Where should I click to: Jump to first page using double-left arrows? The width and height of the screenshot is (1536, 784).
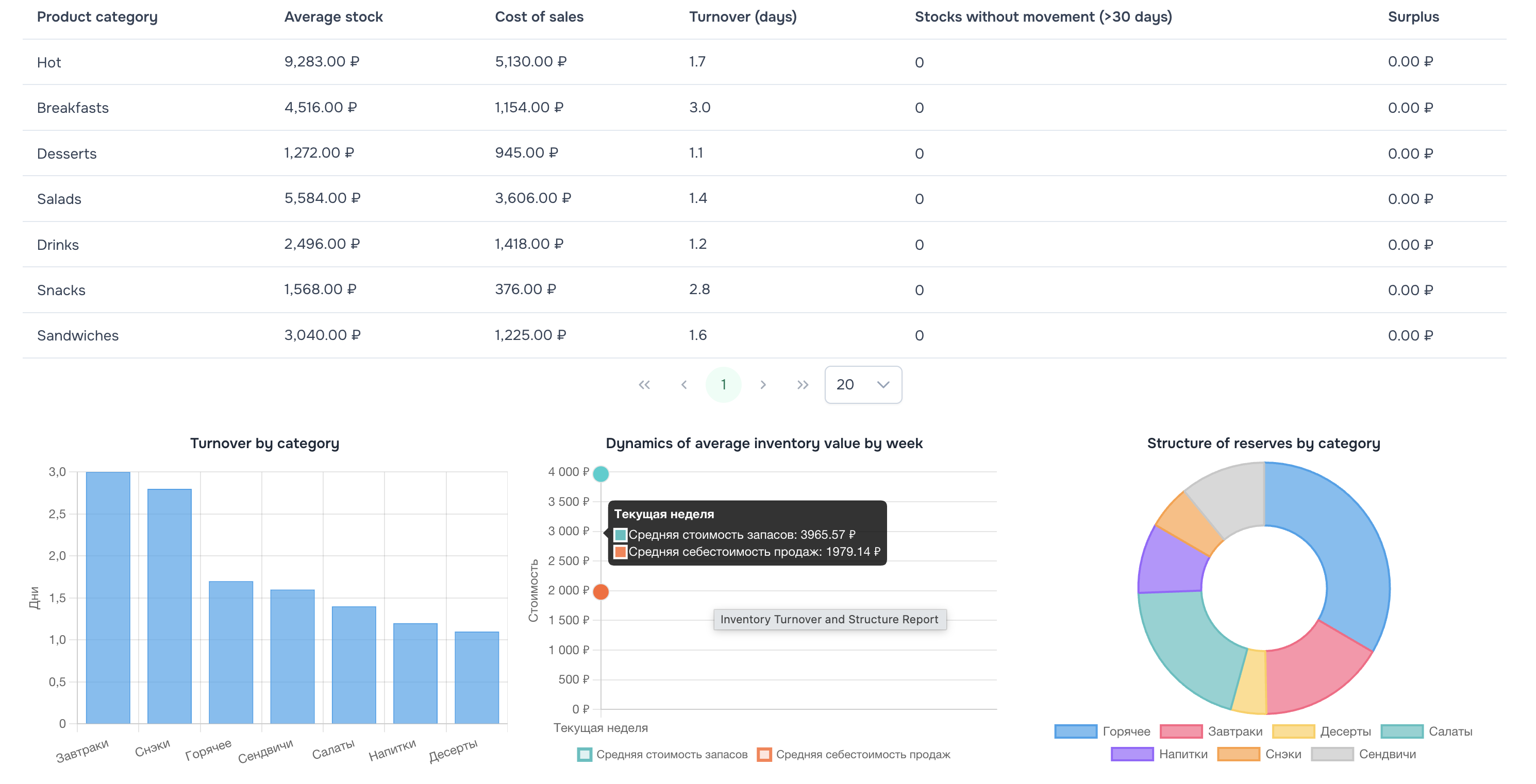(x=645, y=384)
